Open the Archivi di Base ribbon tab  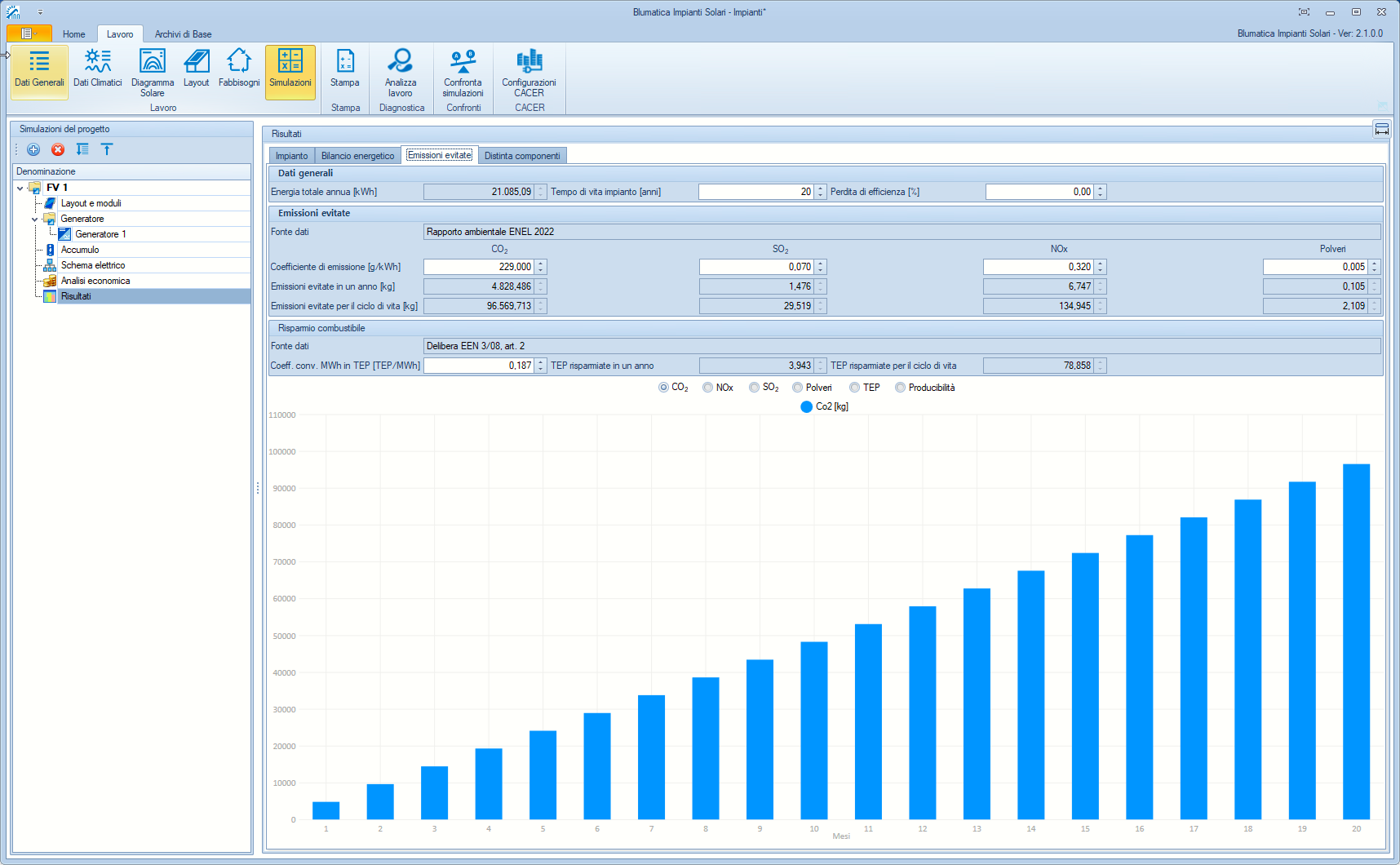click(183, 34)
